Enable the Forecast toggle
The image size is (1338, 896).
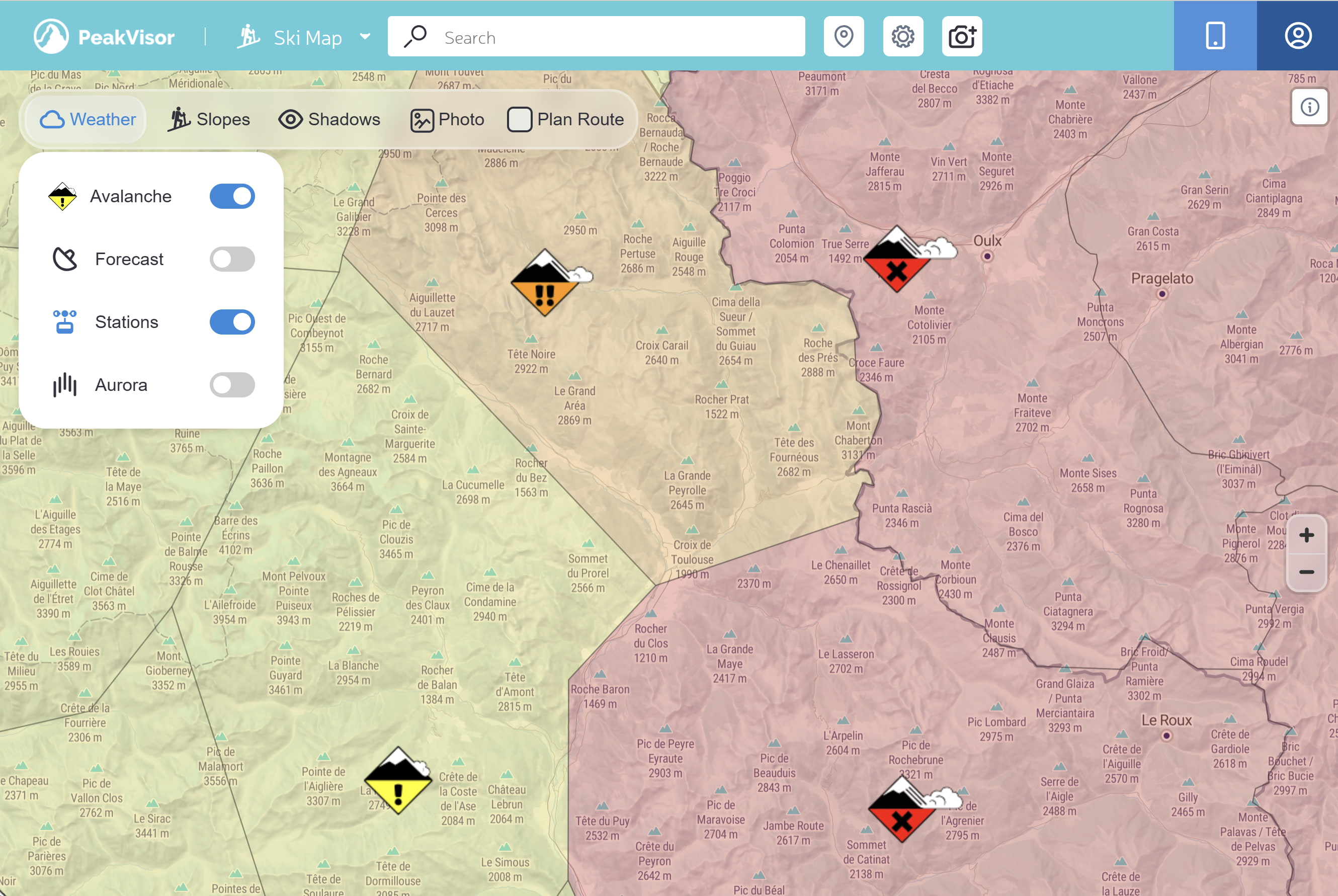click(x=232, y=259)
